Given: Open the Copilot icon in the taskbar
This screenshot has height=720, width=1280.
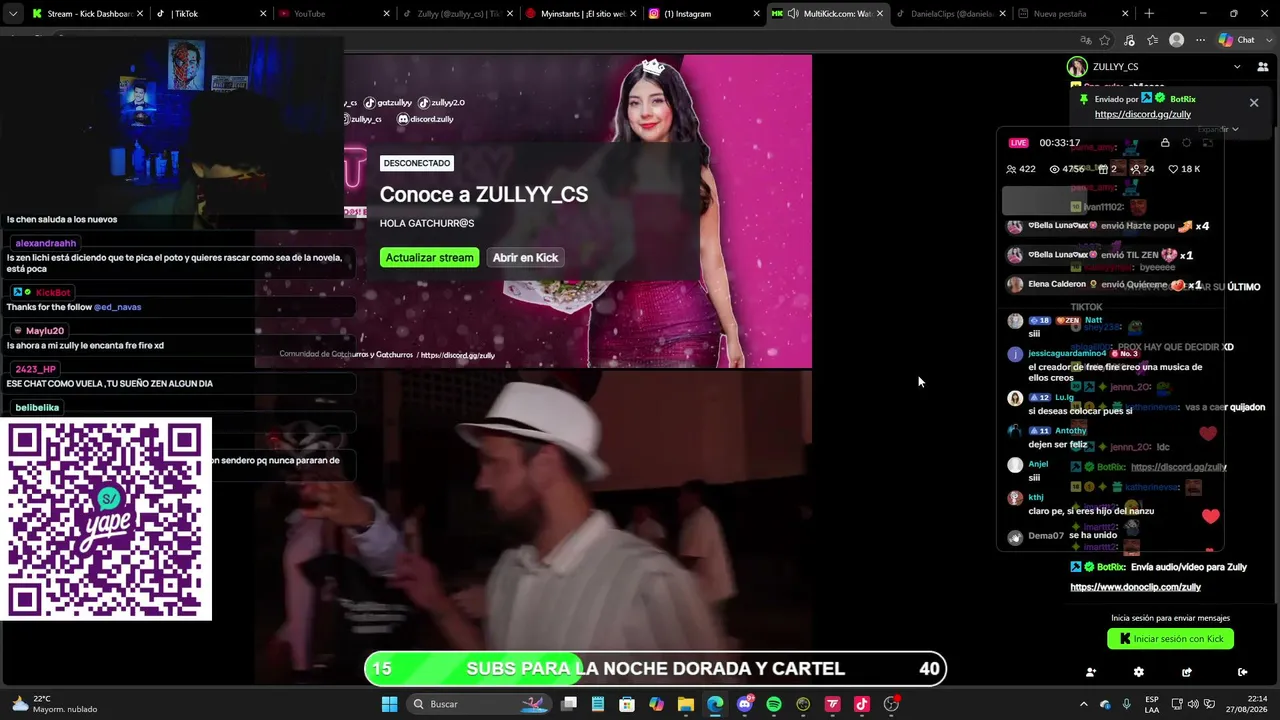Looking at the screenshot, I should 656,704.
